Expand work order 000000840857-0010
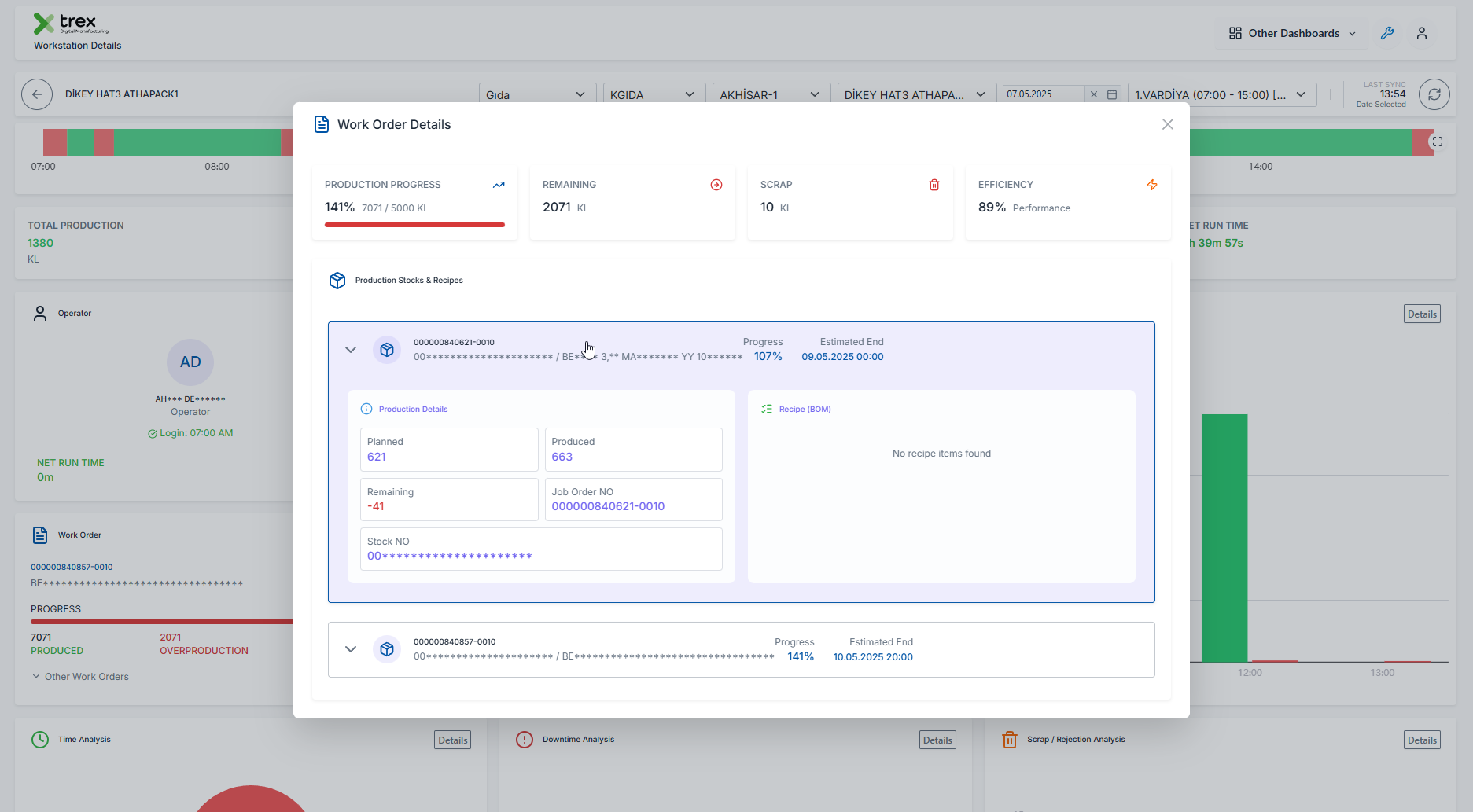This screenshot has height=812, width=1473. [x=351, y=649]
